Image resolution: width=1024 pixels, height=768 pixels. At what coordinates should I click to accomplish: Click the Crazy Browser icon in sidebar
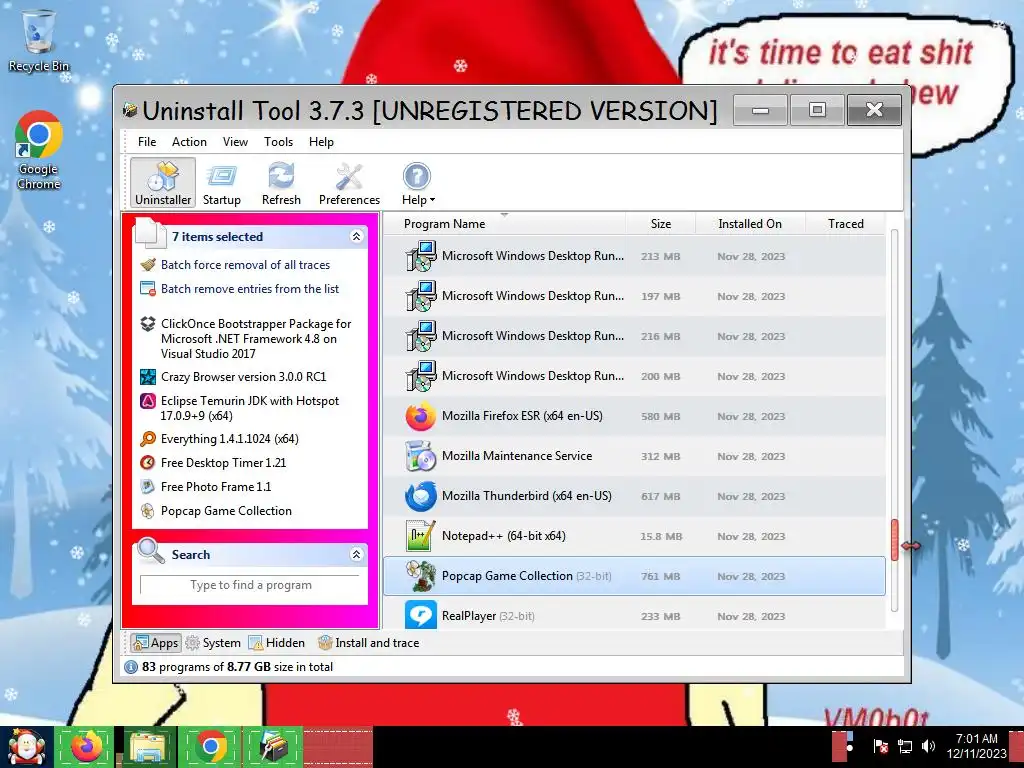[x=148, y=377]
